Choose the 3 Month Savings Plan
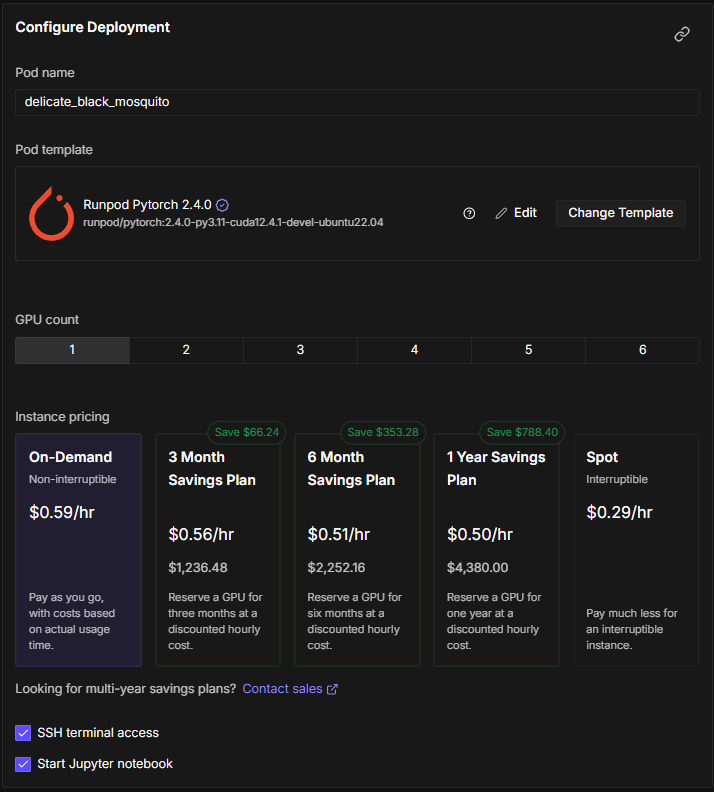Image resolution: width=714 pixels, height=792 pixels. click(217, 549)
